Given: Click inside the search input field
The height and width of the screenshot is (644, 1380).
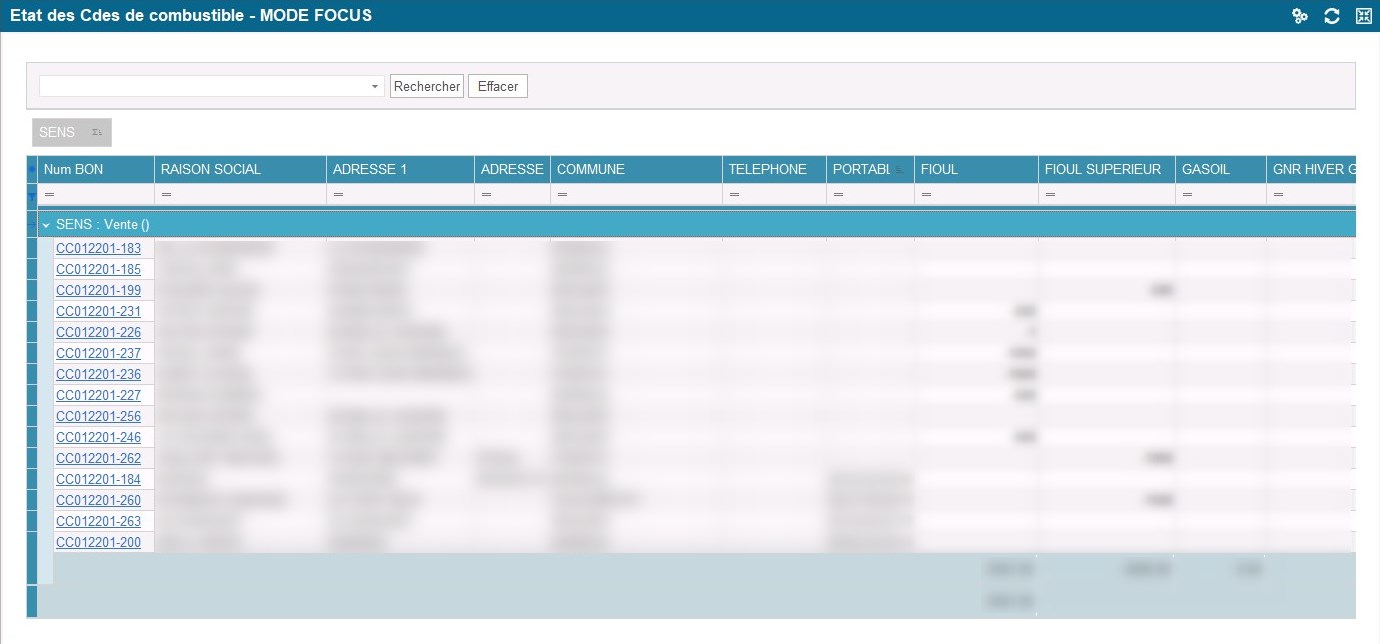Looking at the screenshot, I should pos(200,86).
